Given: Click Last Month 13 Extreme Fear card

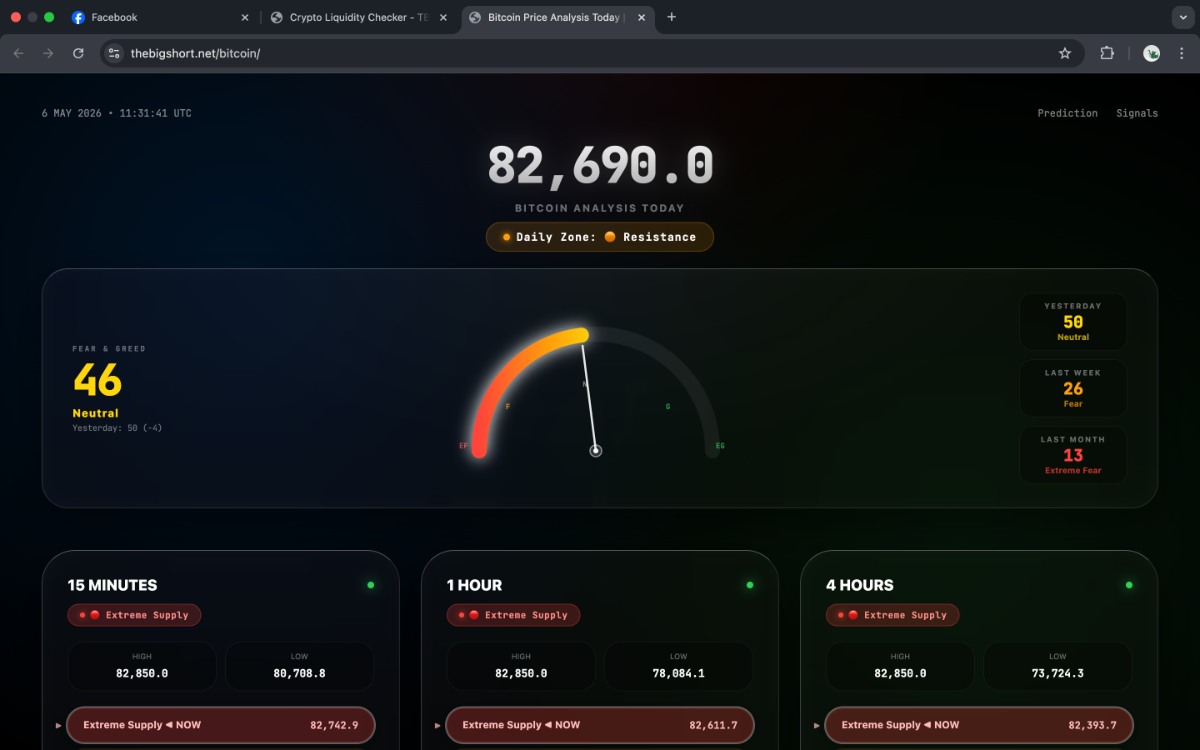Looking at the screenshot, I should pos(1073,455).
